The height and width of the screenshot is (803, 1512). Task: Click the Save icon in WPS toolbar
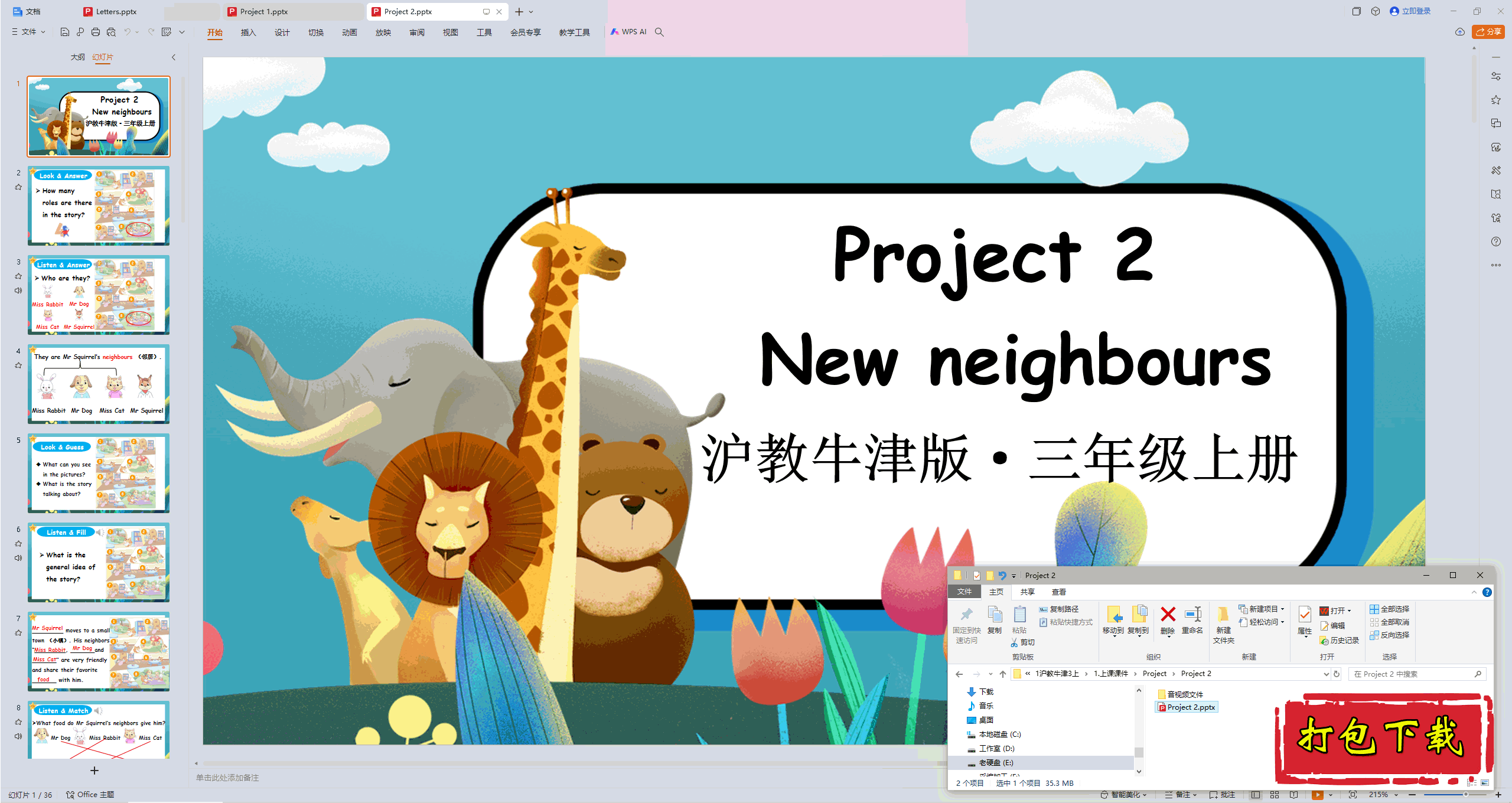click(x=65, y=32)
